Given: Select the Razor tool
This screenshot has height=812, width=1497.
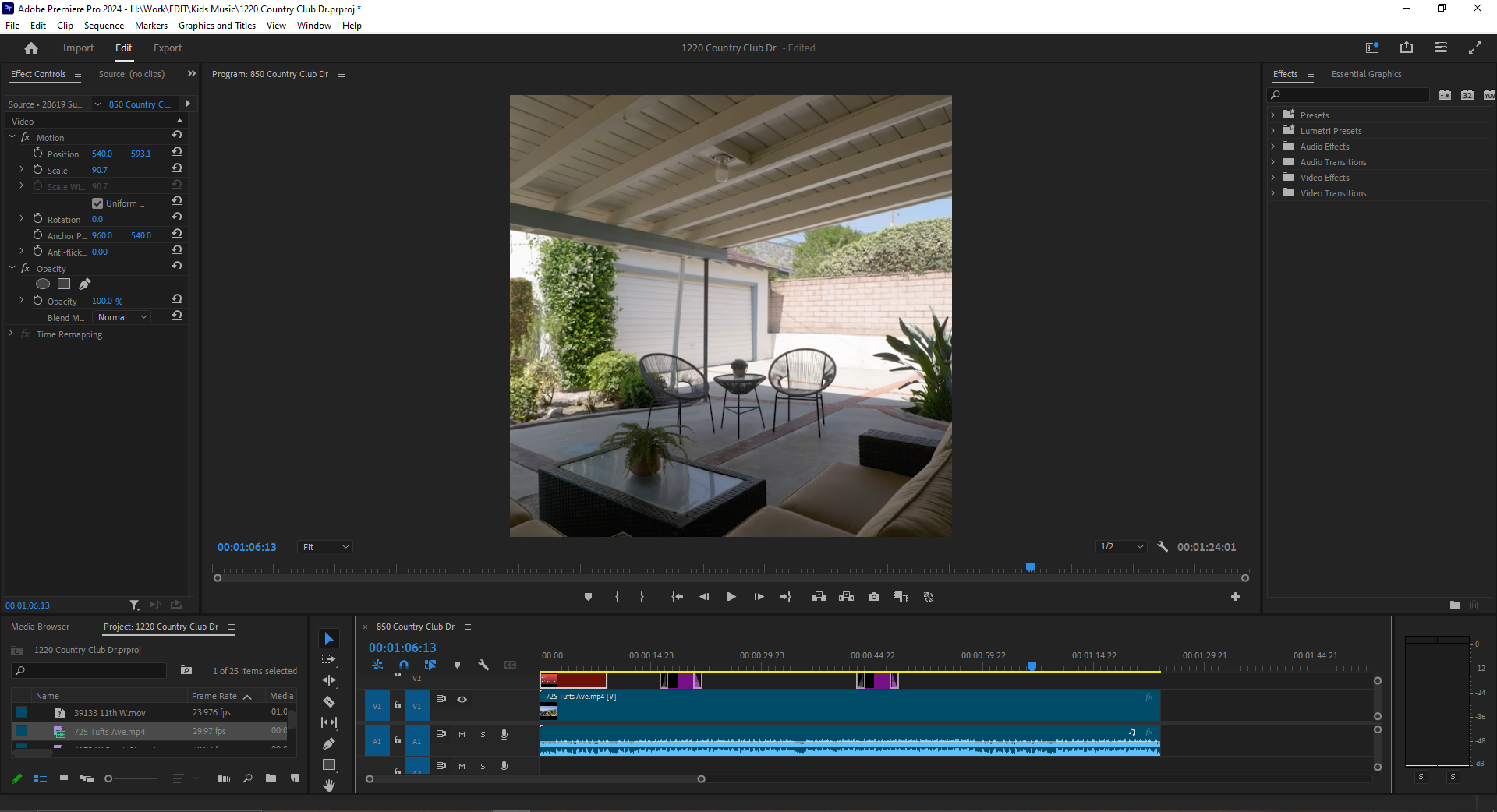Looking at the screenshot, I should 329,701.
